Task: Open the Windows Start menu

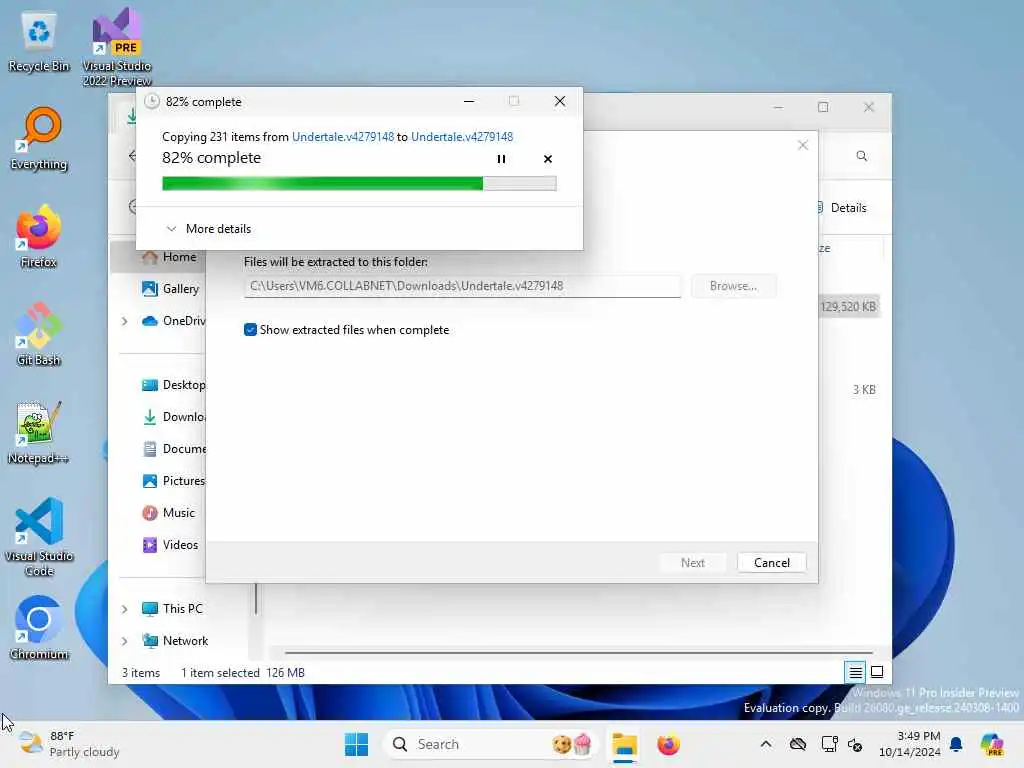Action: pyautogui.click(x=356, y=744)
